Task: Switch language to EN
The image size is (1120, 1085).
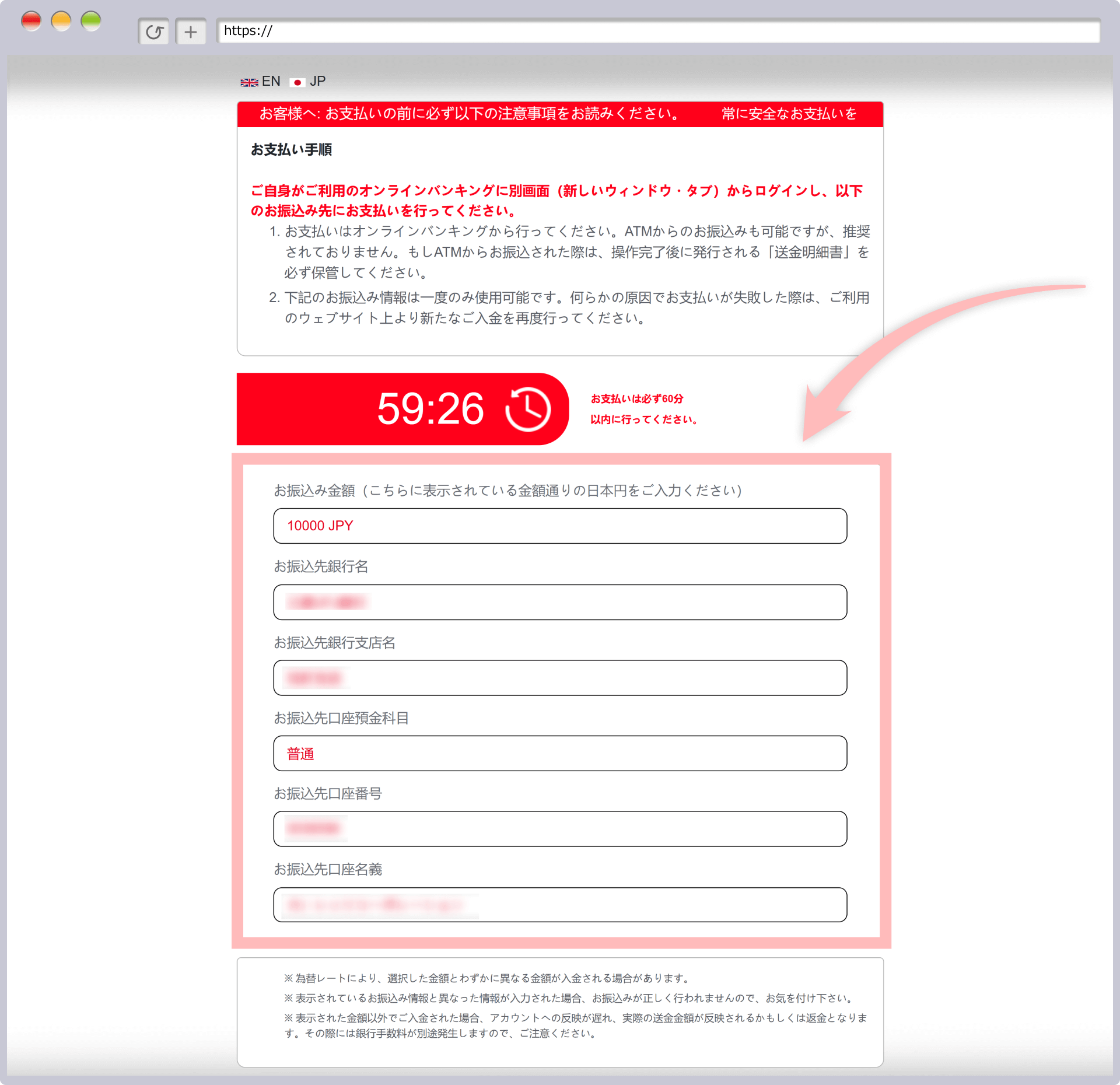Action: 271,81
